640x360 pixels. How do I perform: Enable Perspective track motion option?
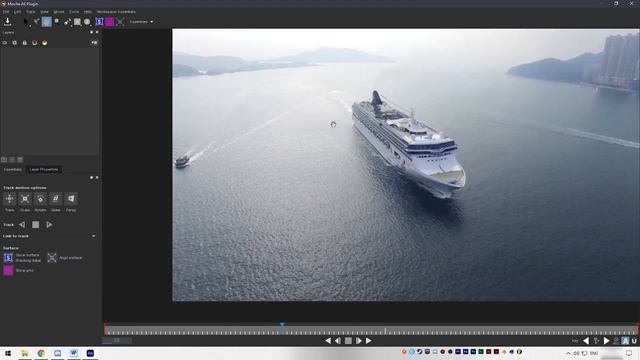[x=71, y=199]
